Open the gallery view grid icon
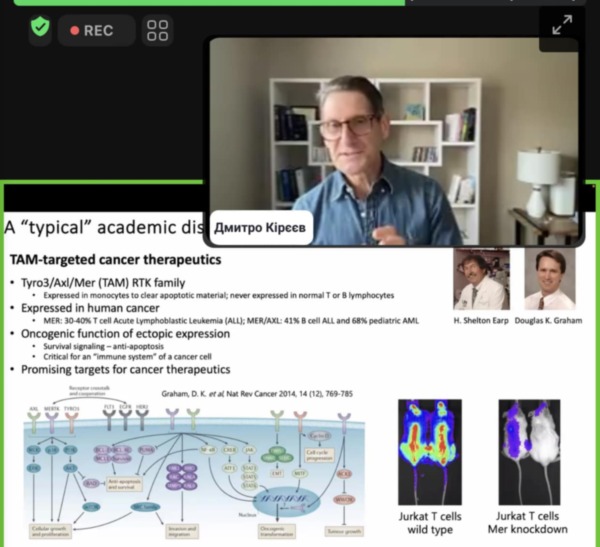This screenshot has width=600, height=547. [157, 30]
